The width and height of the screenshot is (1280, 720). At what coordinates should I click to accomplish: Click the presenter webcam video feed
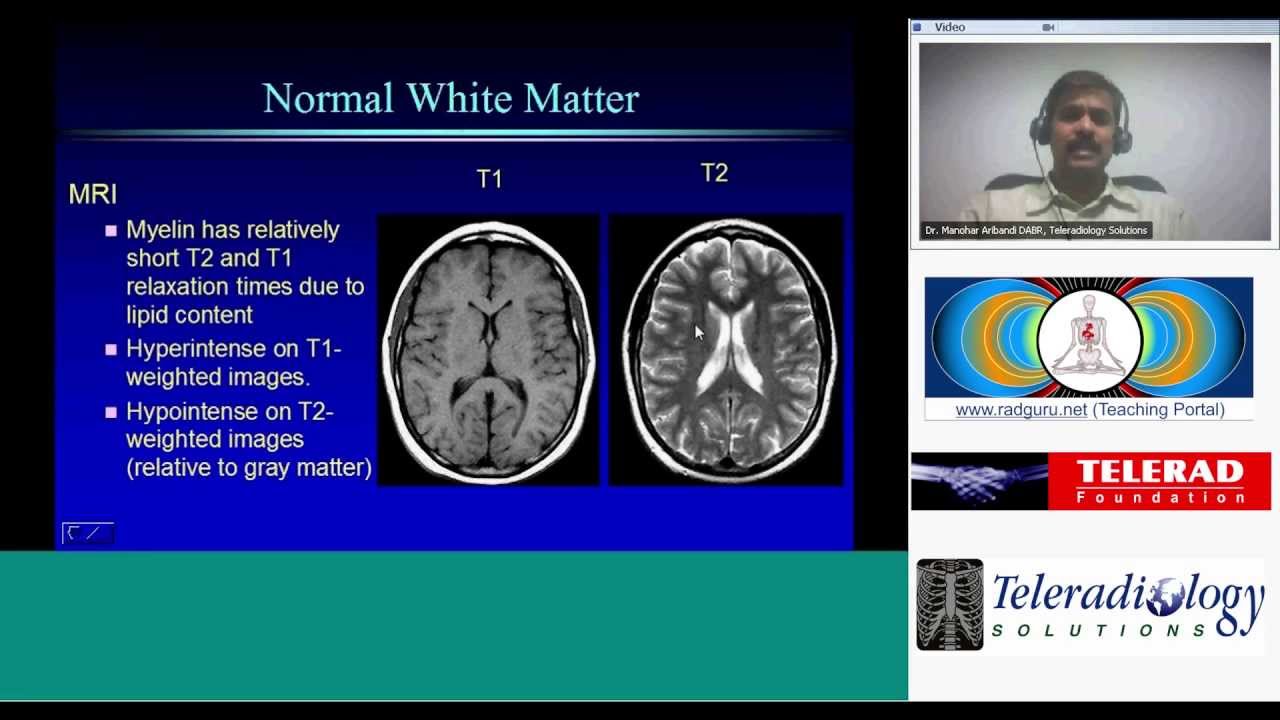pyautogui.click(x=1094, y=141)
